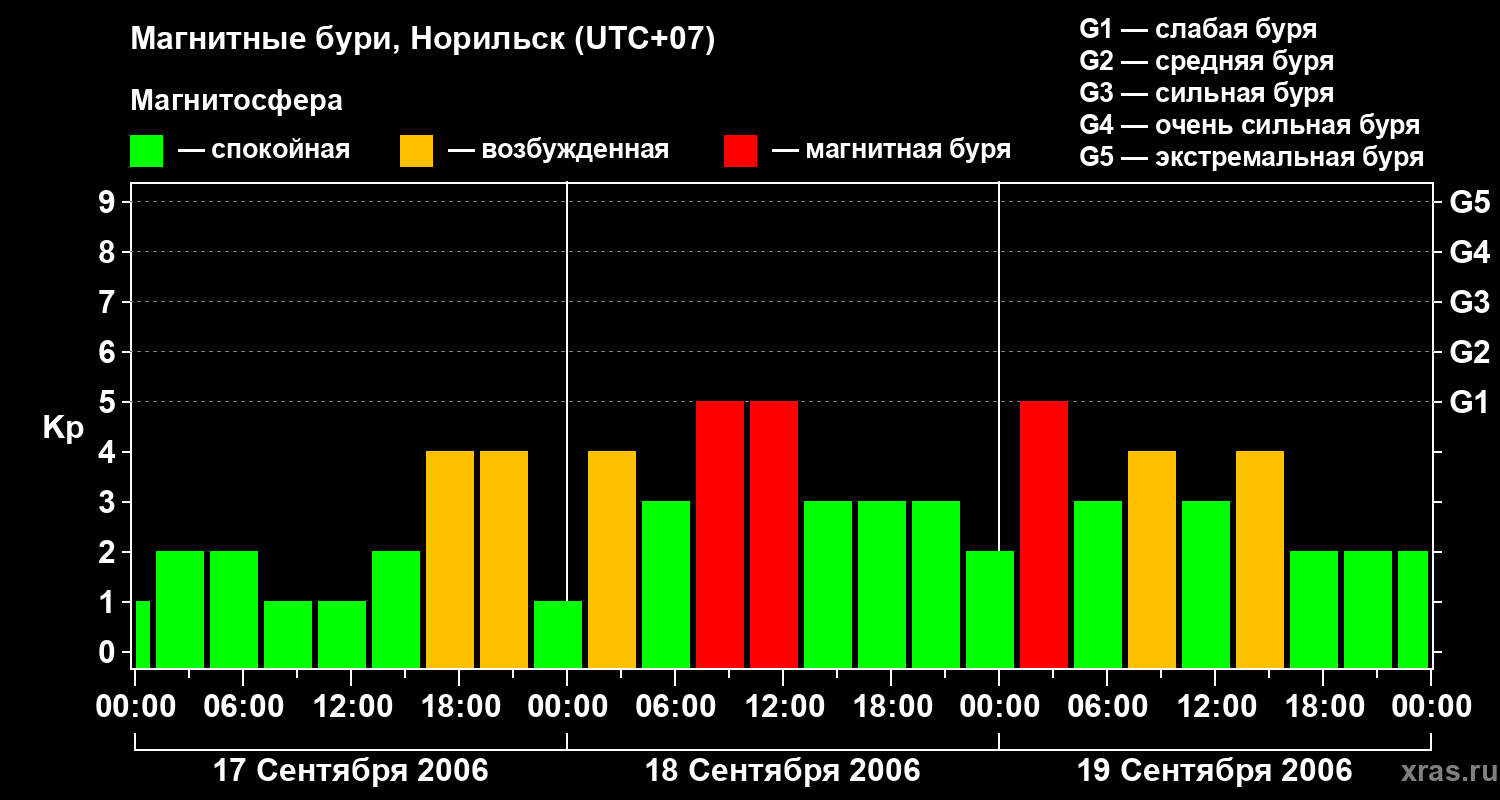
Task: Click the 'G2' label on the right axis
Action: click(1469, 352)
